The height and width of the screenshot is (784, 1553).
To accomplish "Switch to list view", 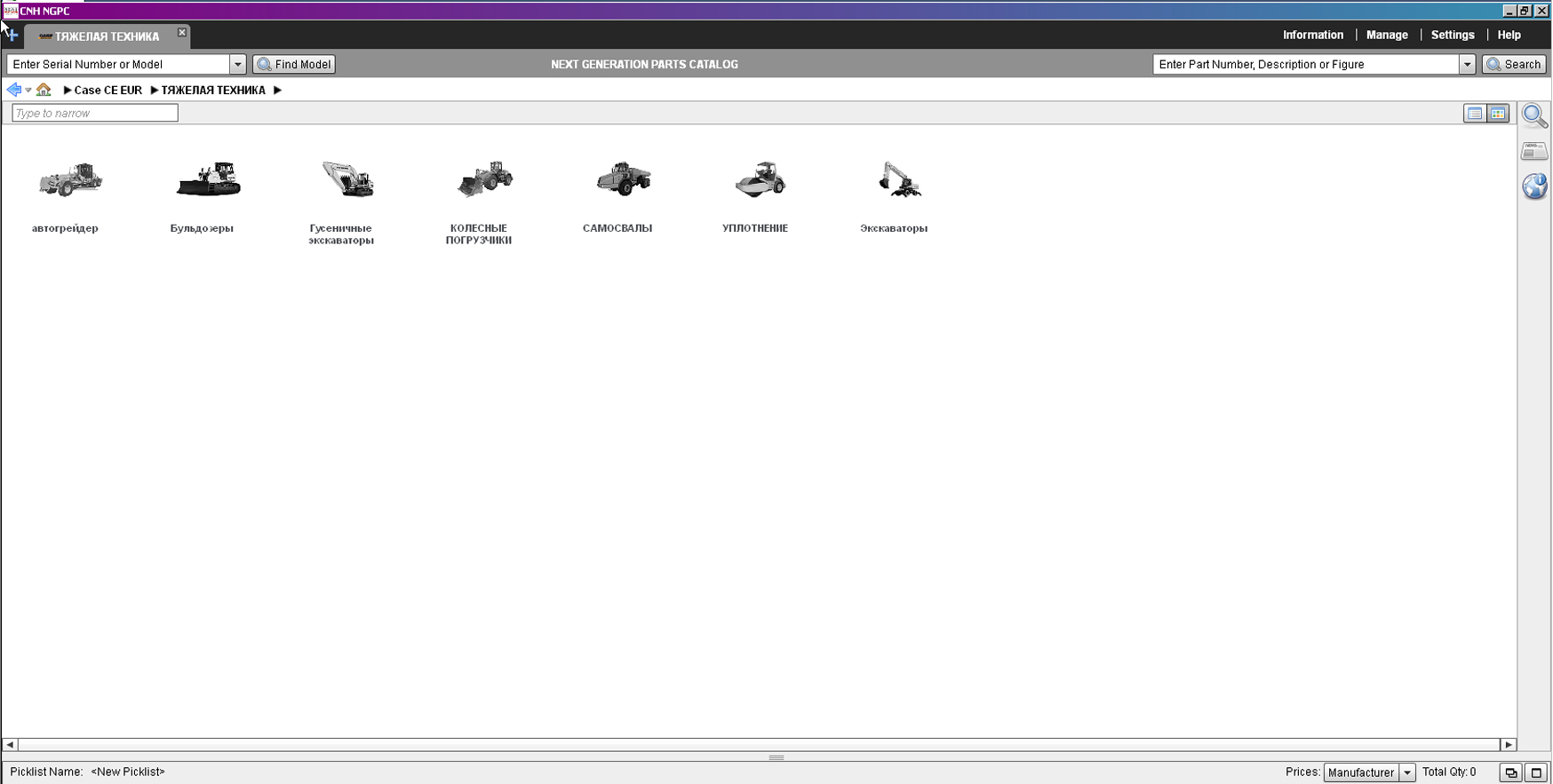I will pyautogui.click(x=1474, y=114).
